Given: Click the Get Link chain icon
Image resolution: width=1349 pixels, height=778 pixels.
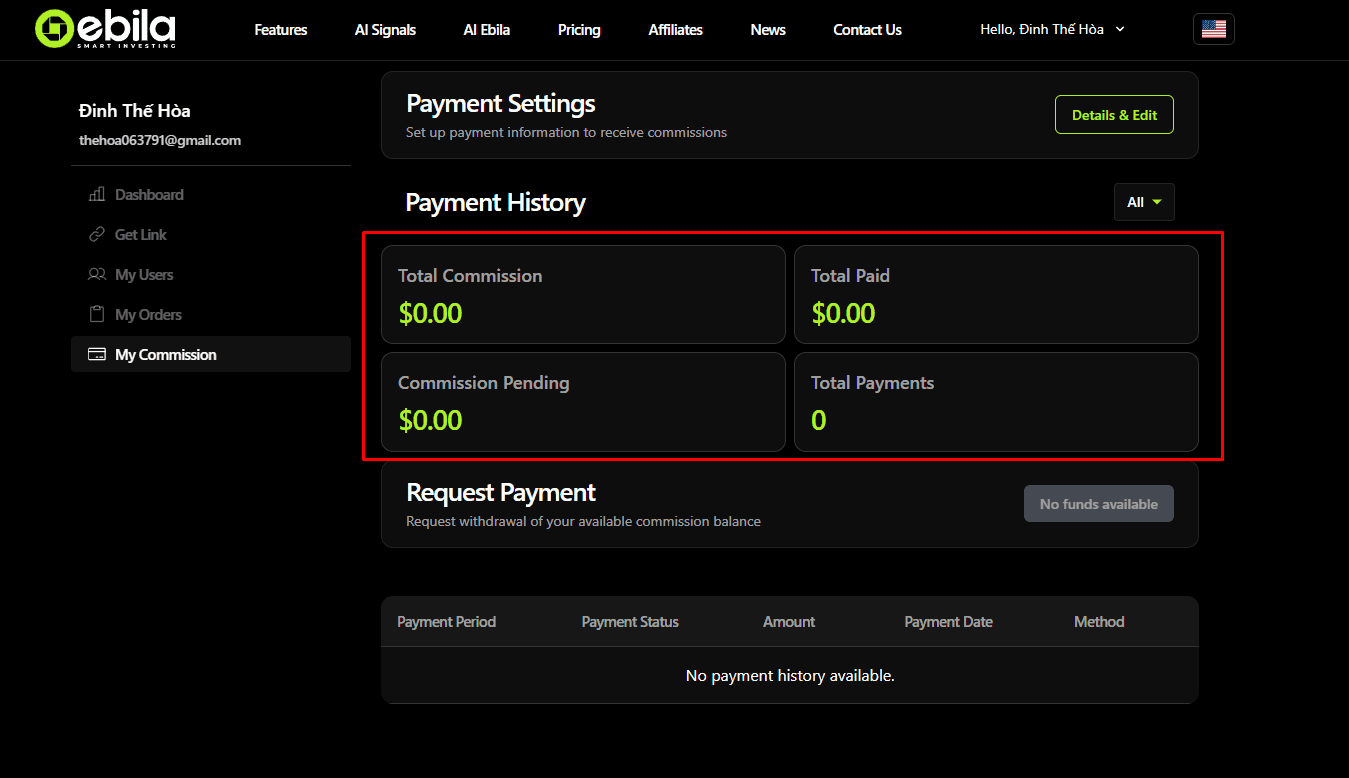Looking at the screenshot, I should [x=97, y=235].
